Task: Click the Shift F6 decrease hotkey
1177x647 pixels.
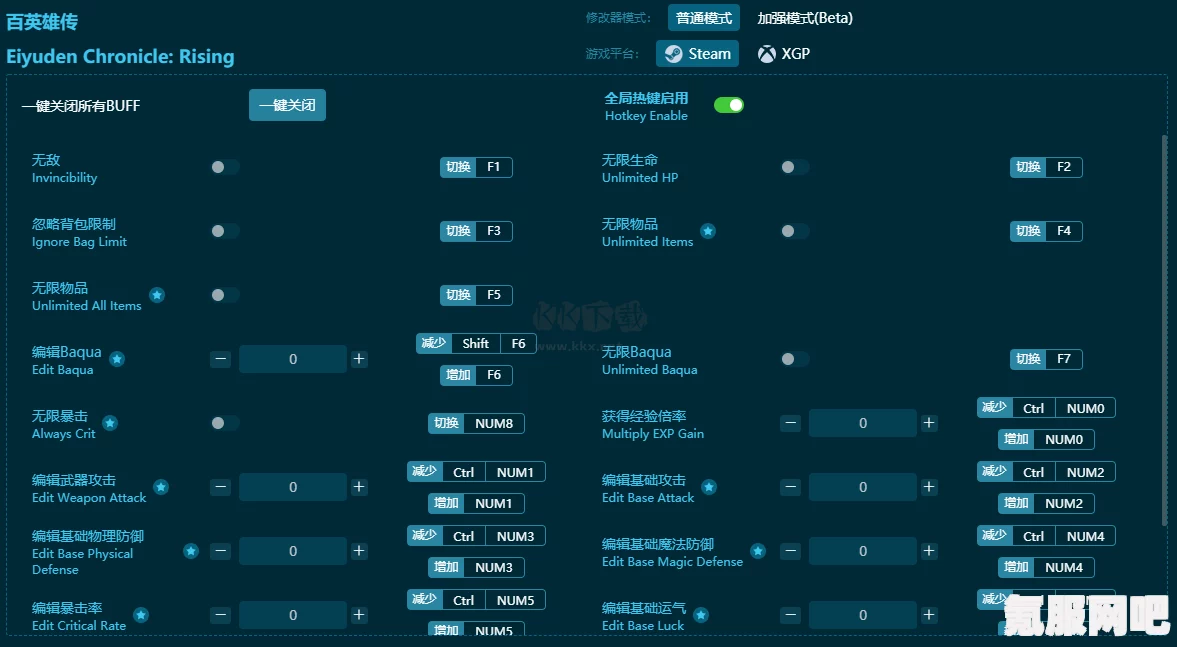Action: [x=476, y=343]
